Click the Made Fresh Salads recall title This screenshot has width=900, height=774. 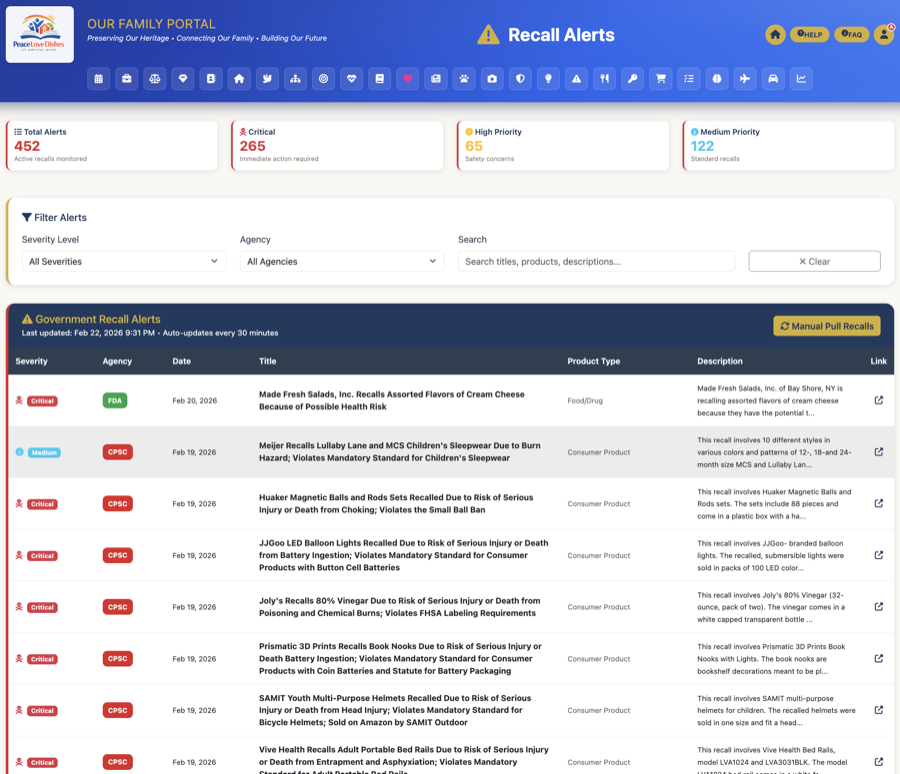[x=391, y=400]
